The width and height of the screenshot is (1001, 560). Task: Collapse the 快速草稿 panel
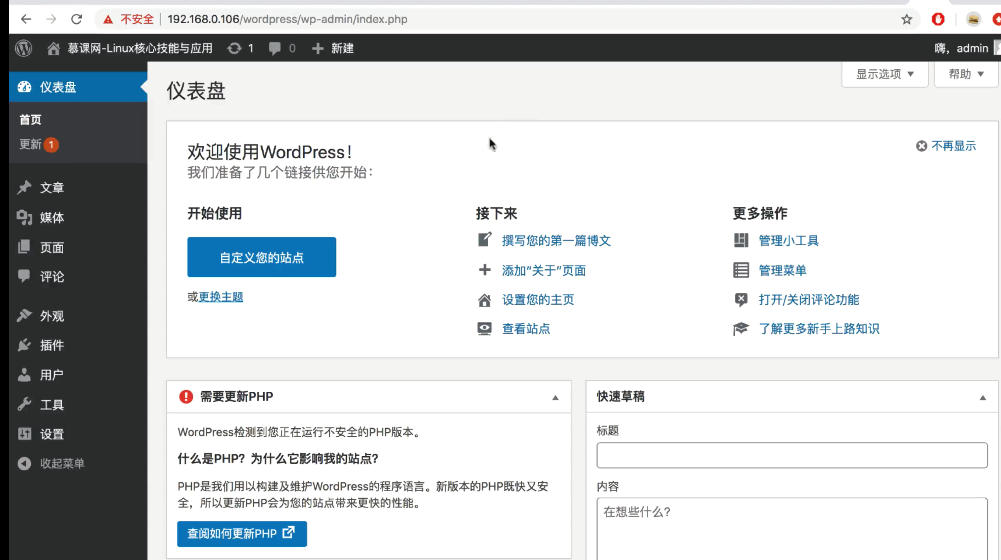(x=982, y=398)
